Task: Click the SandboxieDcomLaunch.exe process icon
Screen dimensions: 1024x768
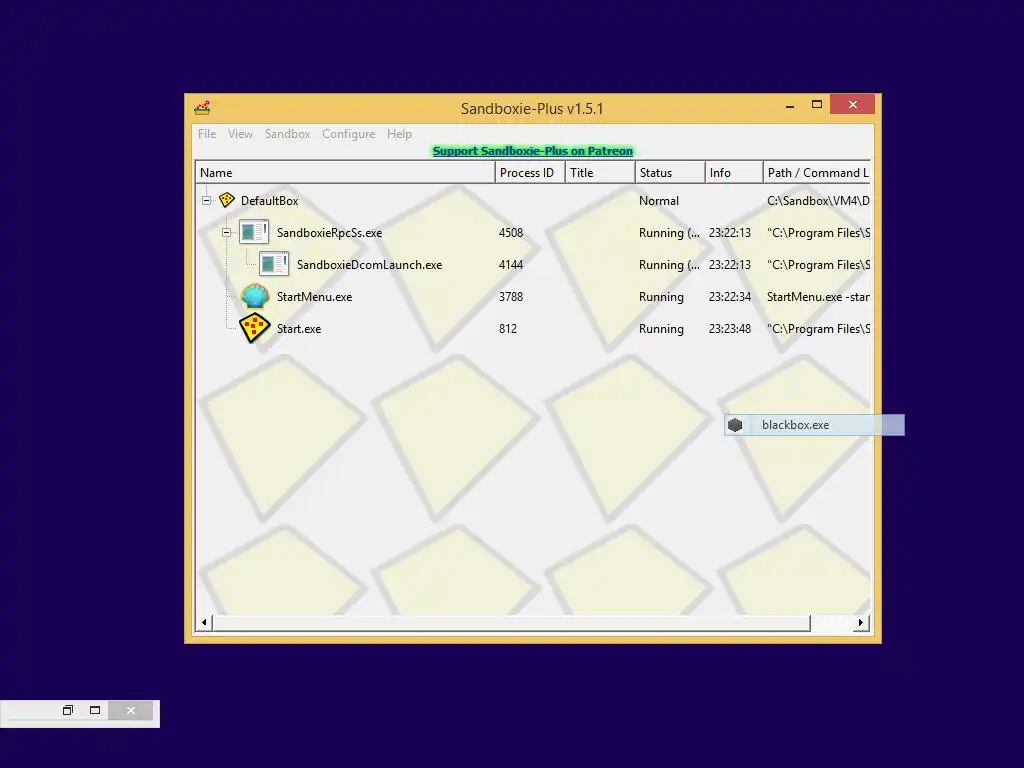Action: click(x=274, y=264)
